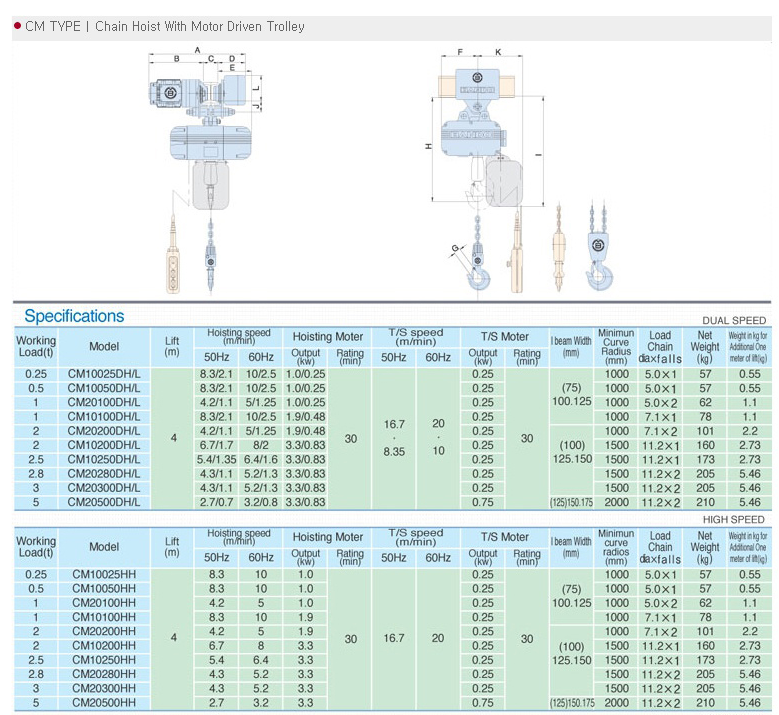Click model CM20100HH cell
Viewport: 779px width, 715px height.
tap(104, 603)
